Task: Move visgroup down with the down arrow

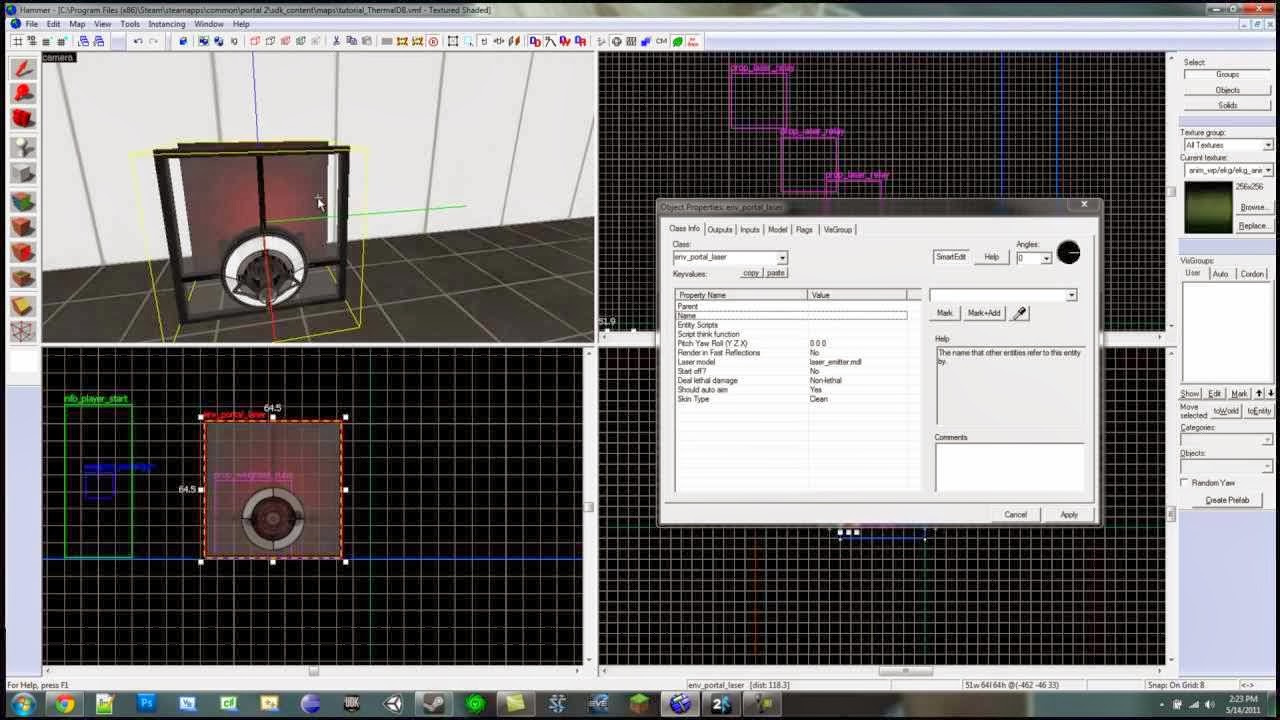Action: click(x=1269, y=393)
